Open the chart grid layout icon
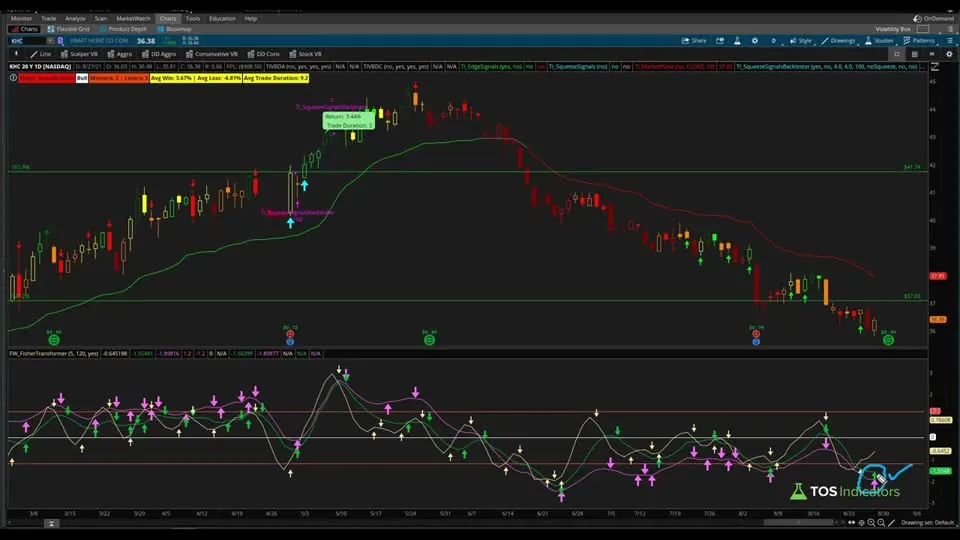 click(x=915, y=54)
